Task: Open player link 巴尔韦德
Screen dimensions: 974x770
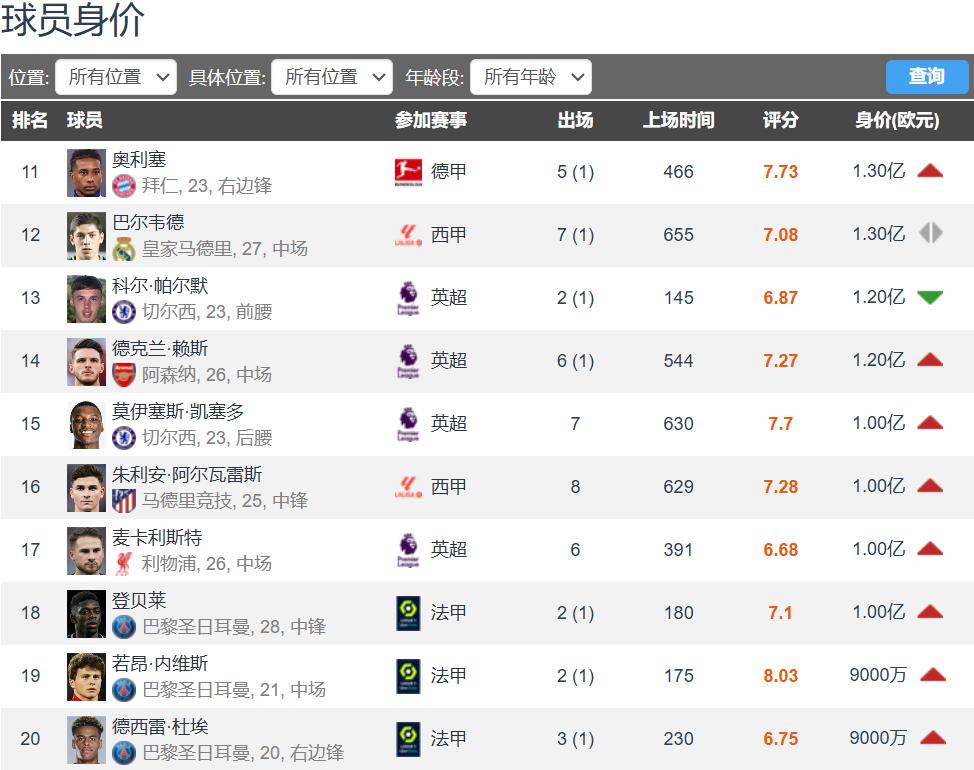Action: (x=148, y=222)
